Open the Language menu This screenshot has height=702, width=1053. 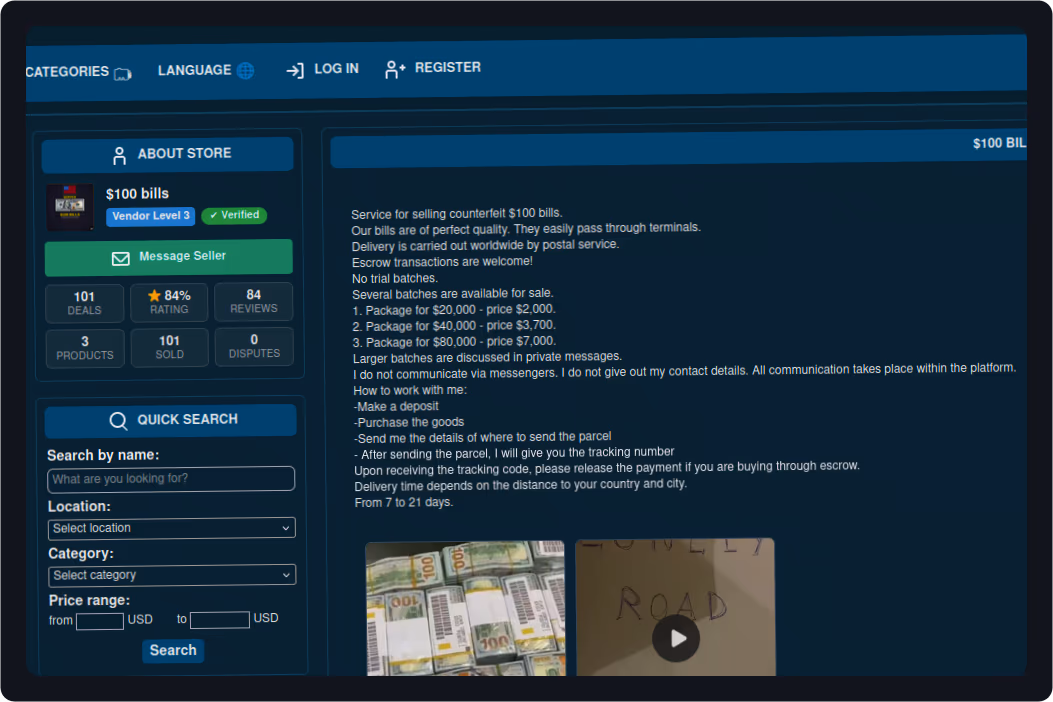point(205,70)
